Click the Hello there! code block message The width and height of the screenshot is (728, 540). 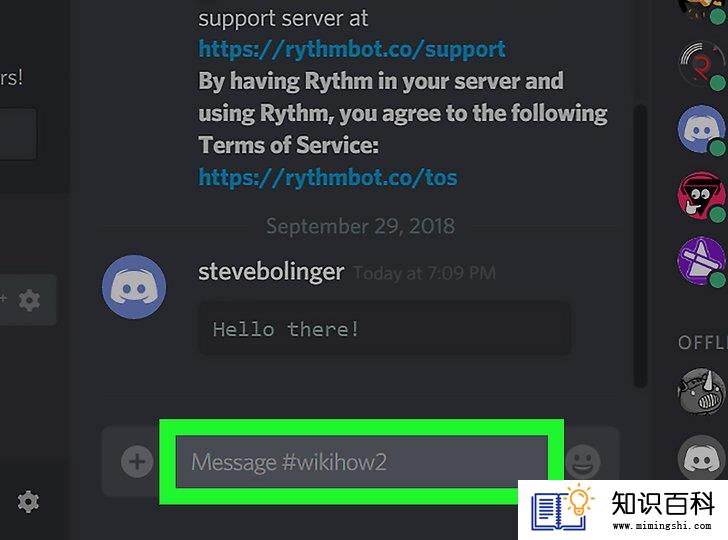(x=385, y=329)
